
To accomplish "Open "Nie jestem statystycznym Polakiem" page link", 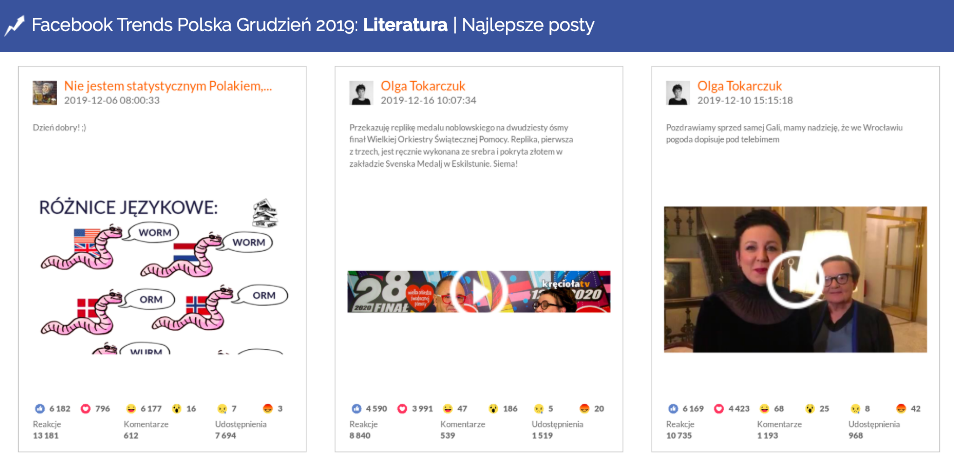I will [168, 86].
